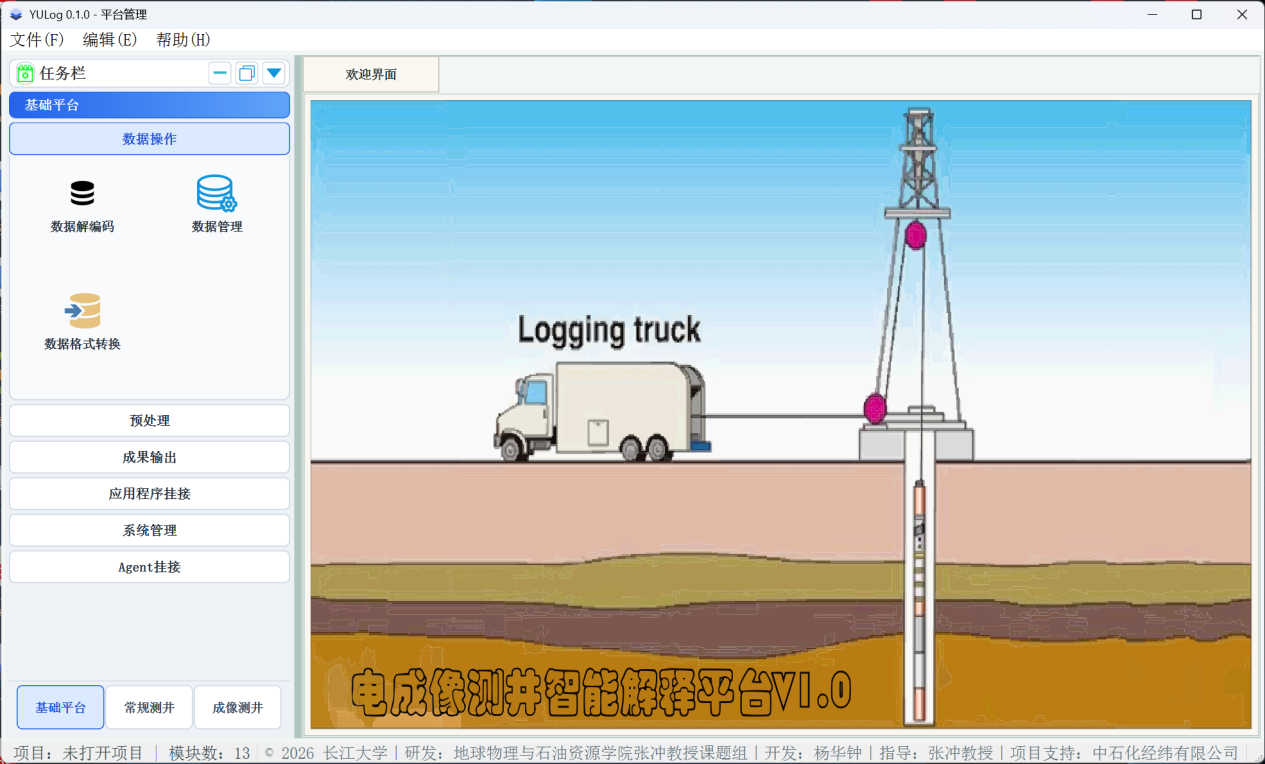Viewport: 1265px width, 764px height.
Task: Select the 基础平台 header in the task panel
Action: [149, 105]
